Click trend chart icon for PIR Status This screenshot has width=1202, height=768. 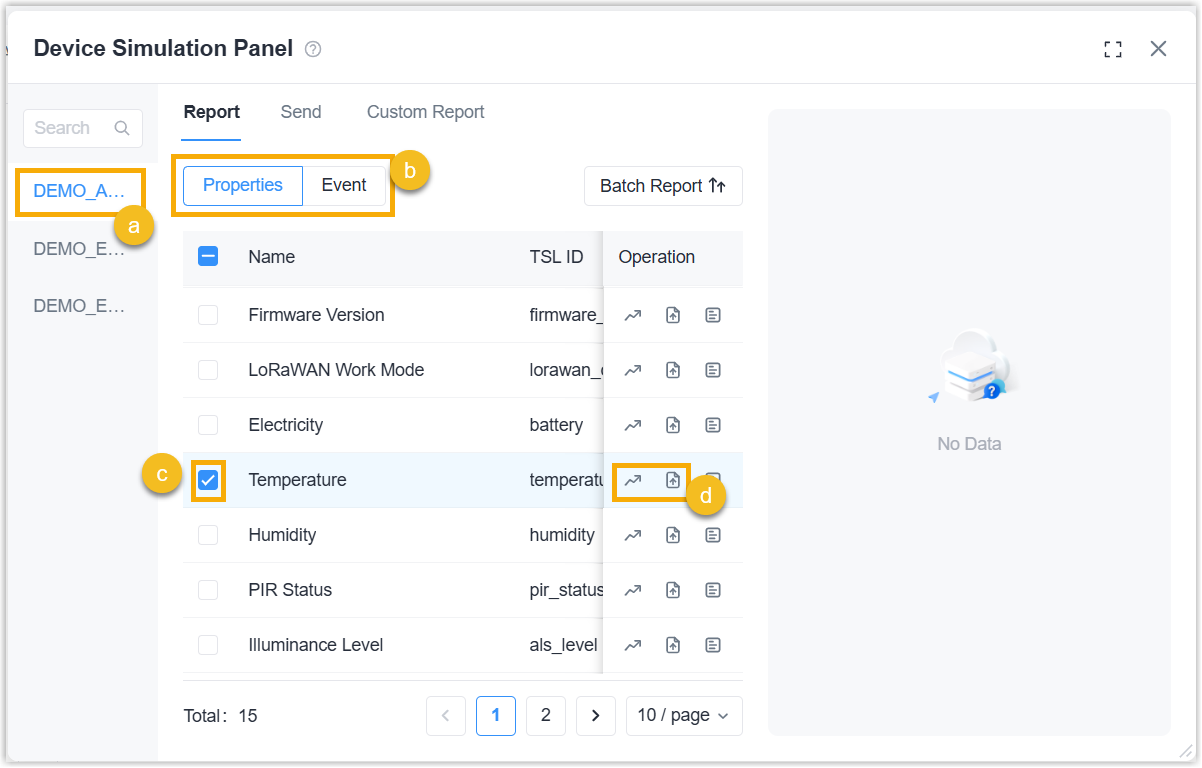coord(632,590)
